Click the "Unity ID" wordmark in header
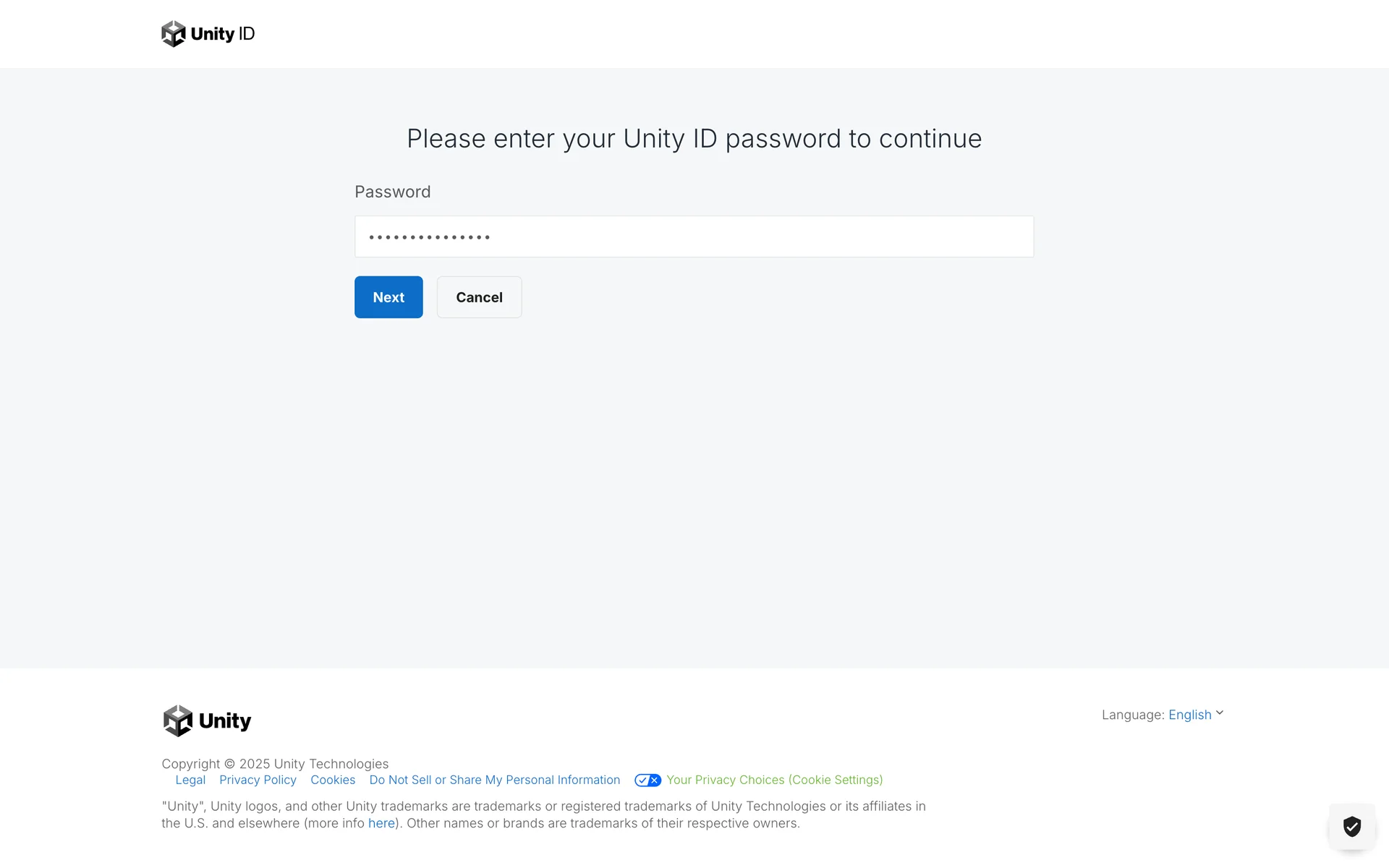 click(223, 34)
